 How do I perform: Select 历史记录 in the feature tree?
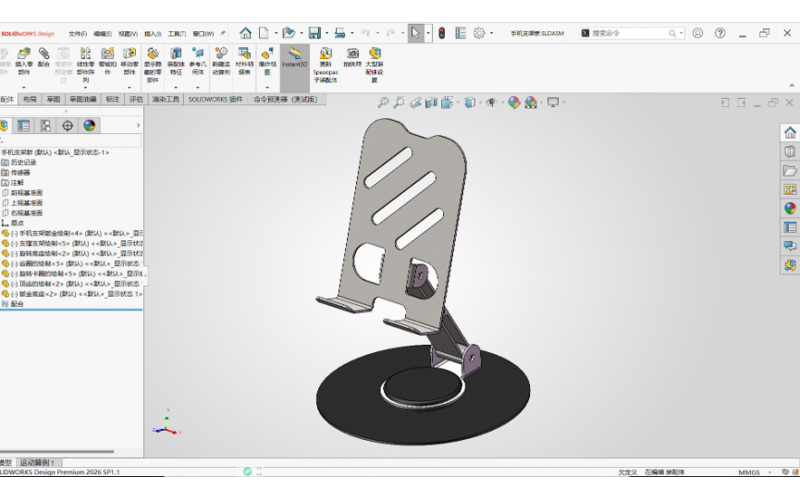23,162
